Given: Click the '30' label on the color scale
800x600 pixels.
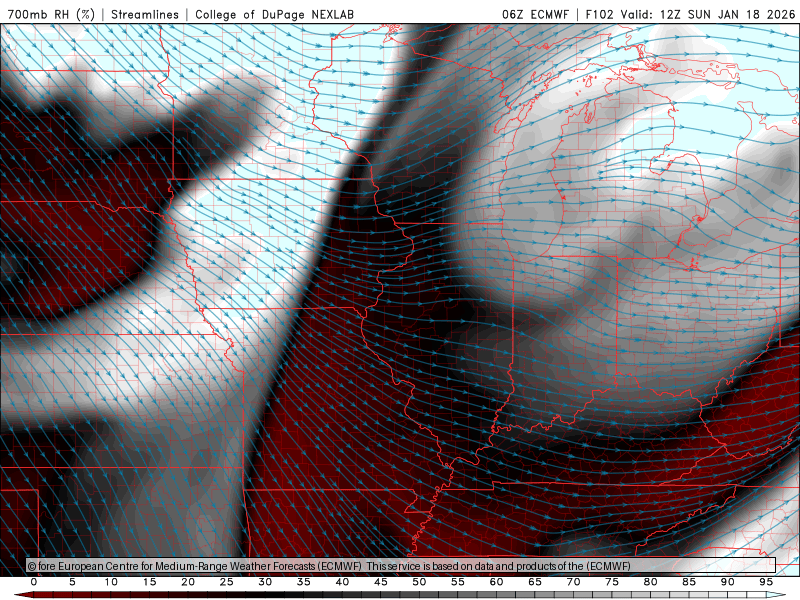Looking at the screenshot, I should click(265, 582).
